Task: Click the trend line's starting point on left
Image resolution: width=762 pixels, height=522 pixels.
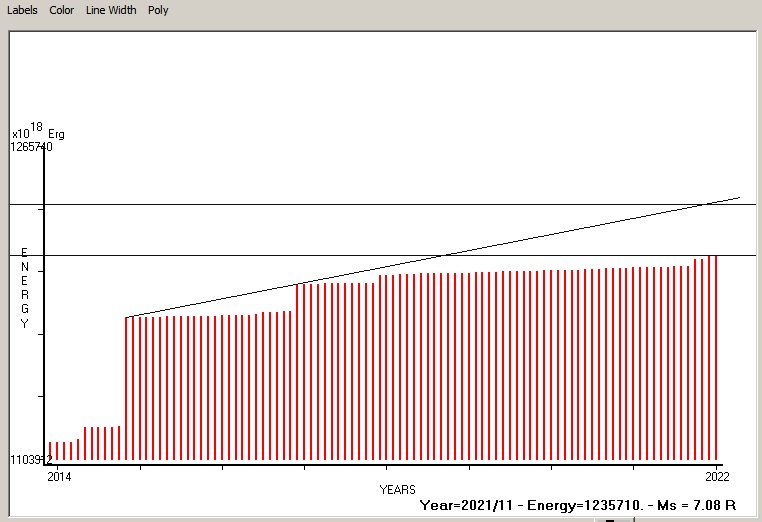Action: [127, 317]
